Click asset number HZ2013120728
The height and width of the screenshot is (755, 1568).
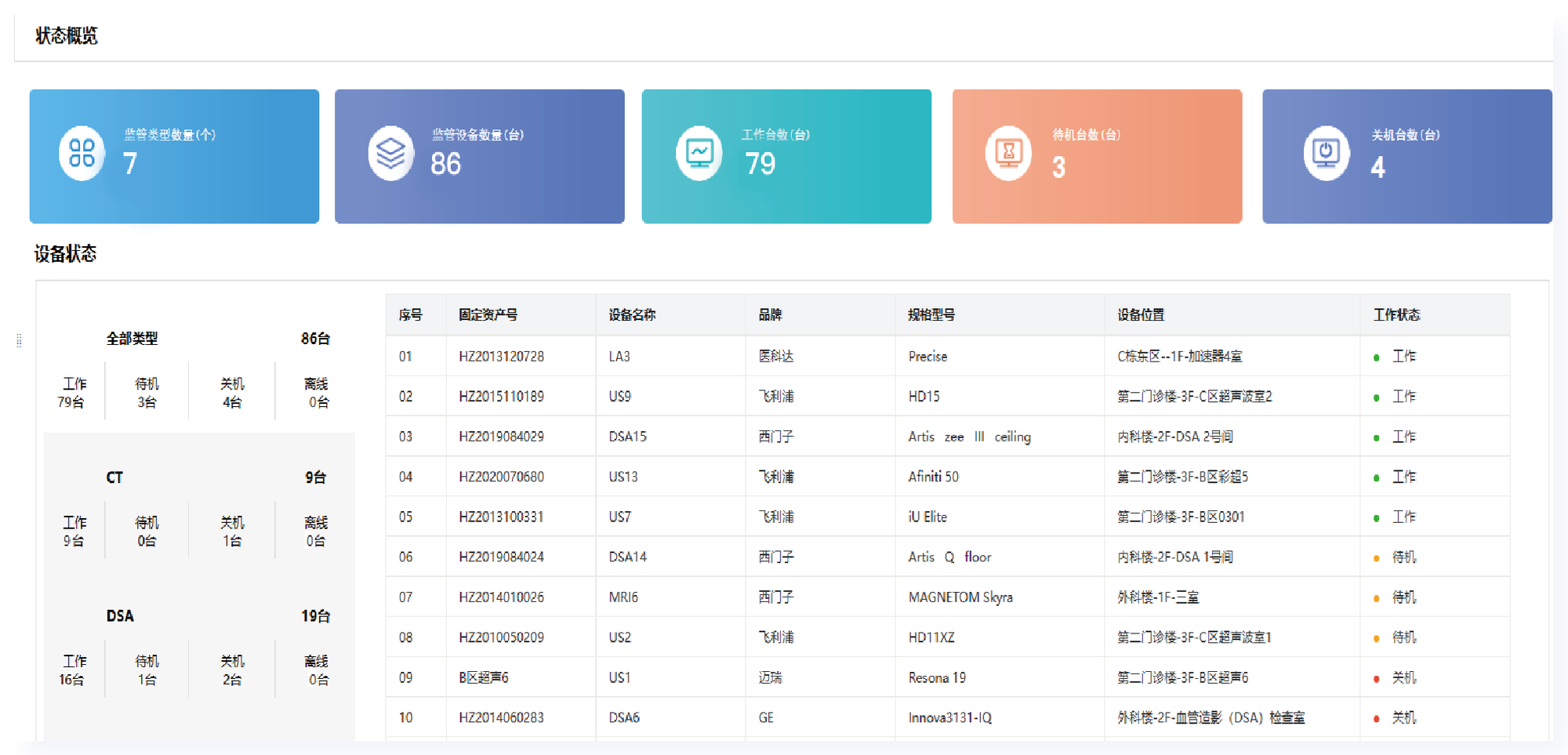(501, 357)
